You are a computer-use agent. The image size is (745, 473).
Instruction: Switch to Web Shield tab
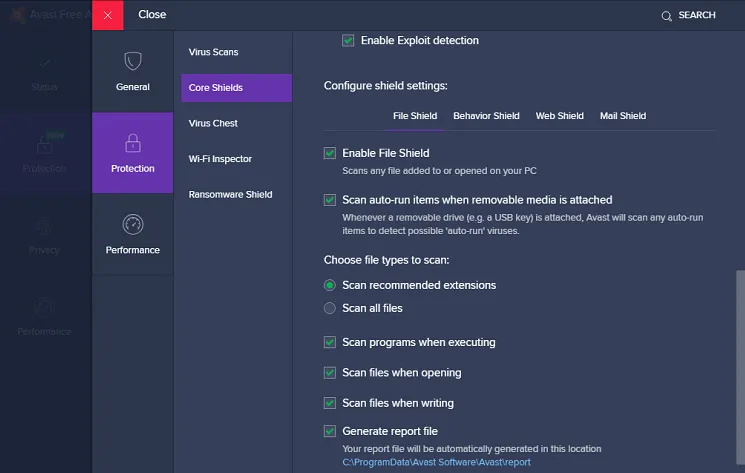(x=559, y=116)
